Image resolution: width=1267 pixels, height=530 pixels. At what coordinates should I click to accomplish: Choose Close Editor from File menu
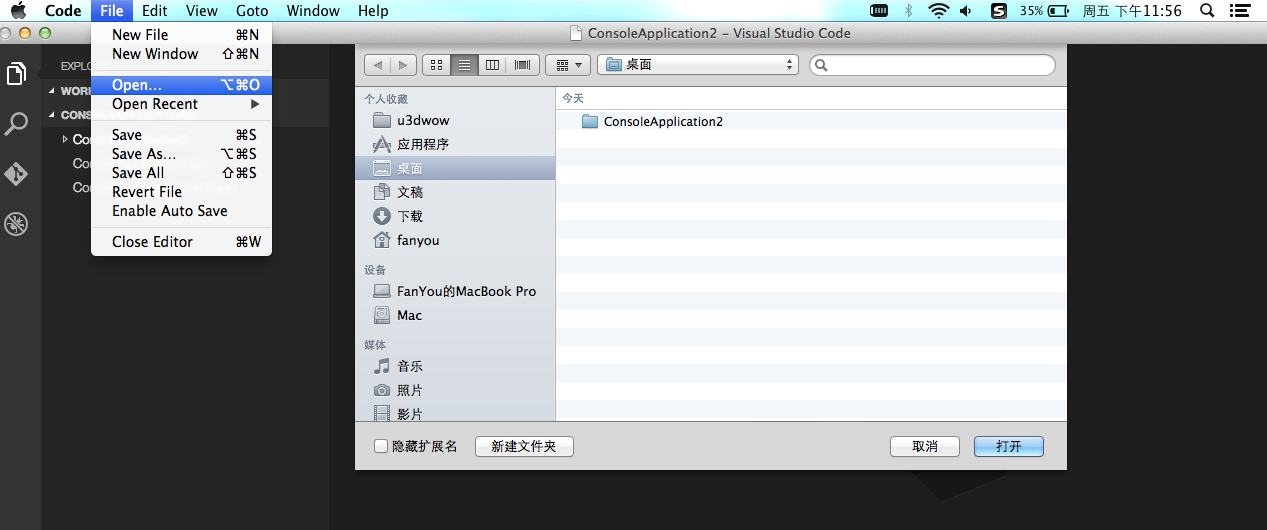pos(181,241)
